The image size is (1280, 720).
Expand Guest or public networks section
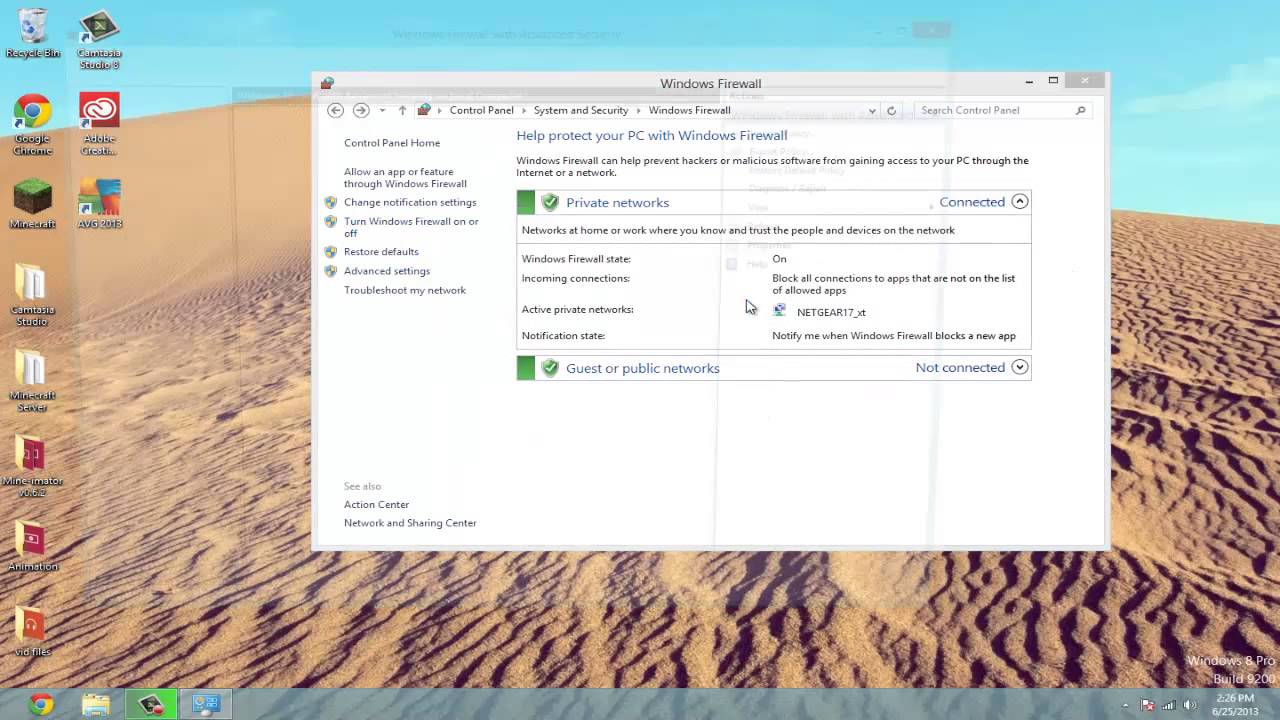tap(1019, 367)
